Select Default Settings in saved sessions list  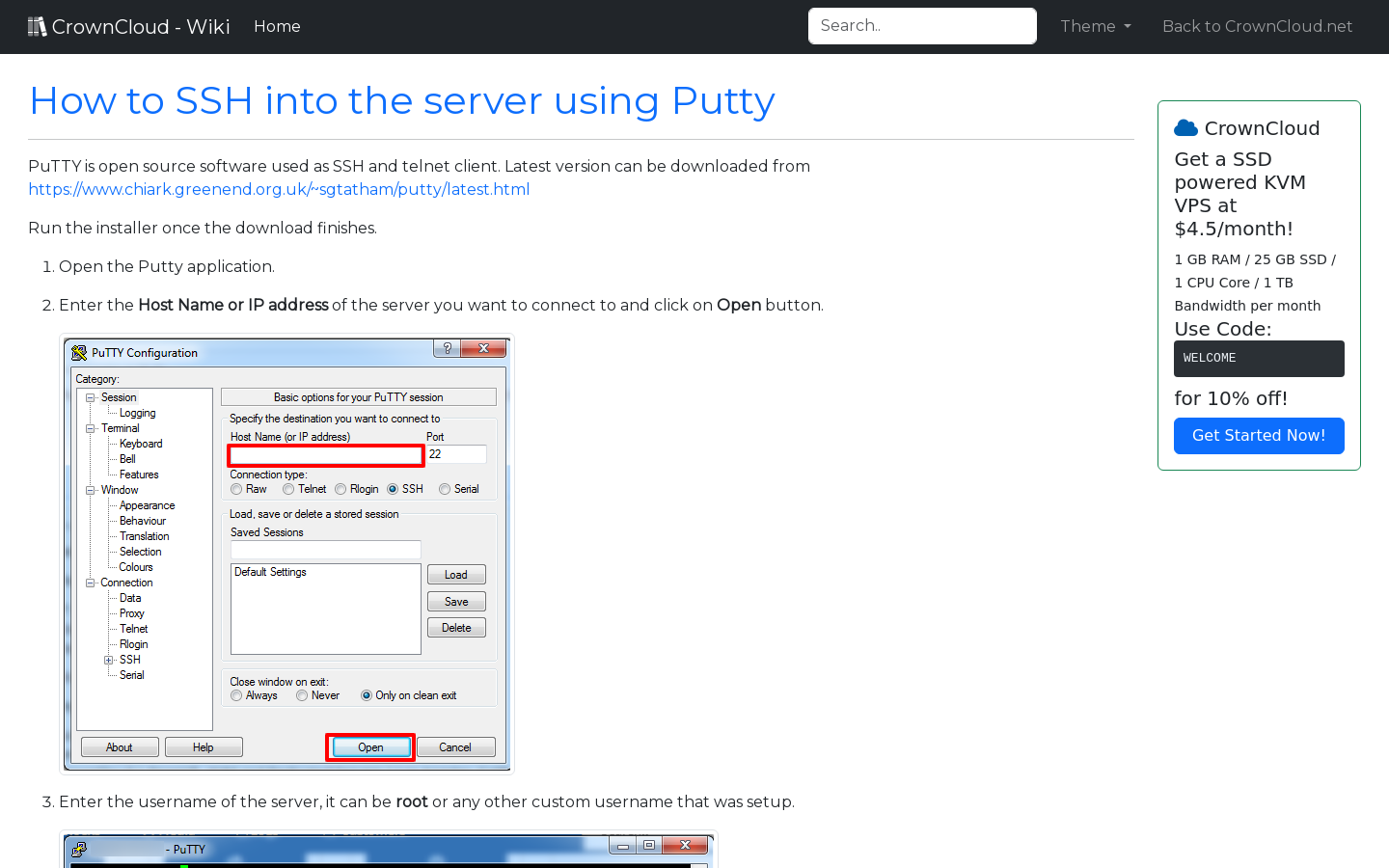coord(270,572)
